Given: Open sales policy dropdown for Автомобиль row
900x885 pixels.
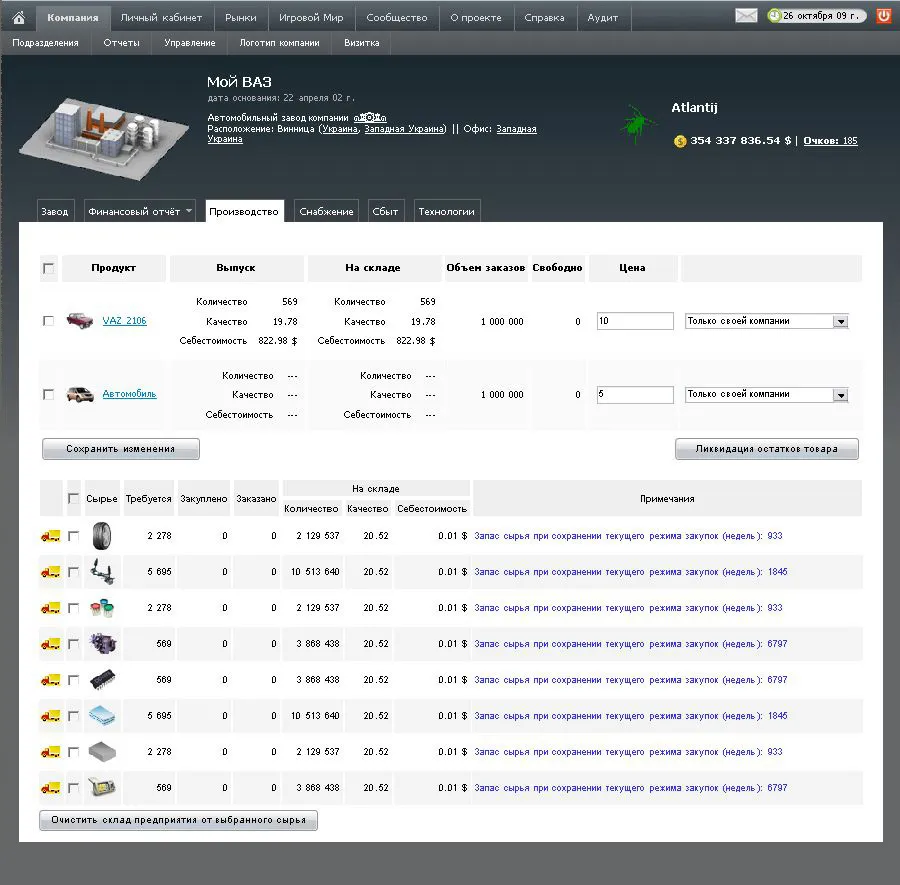Looking at the screenshot, I should click(840, 395).
